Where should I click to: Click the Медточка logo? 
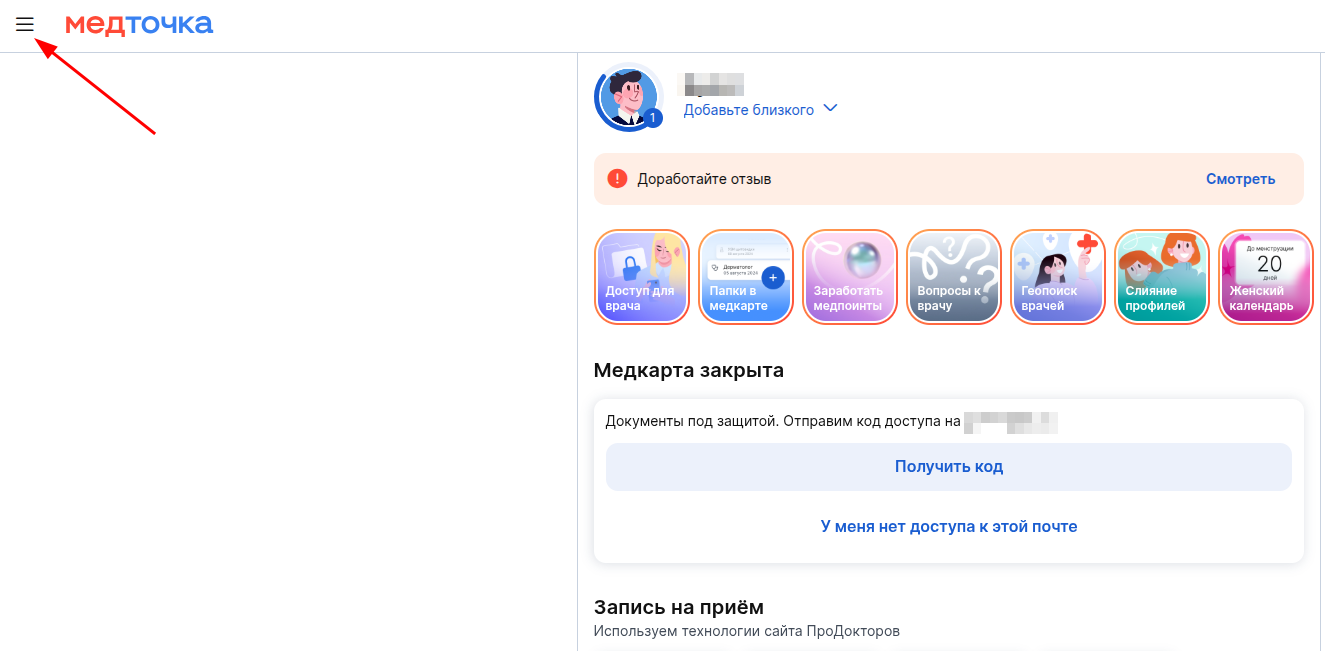[x=139, y=25]
